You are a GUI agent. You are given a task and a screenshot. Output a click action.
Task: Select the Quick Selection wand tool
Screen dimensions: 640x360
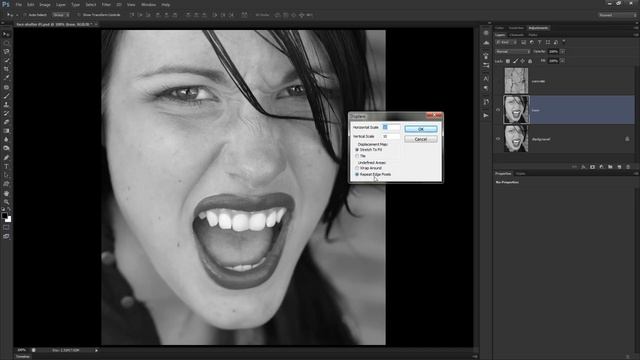pos(6,60)
